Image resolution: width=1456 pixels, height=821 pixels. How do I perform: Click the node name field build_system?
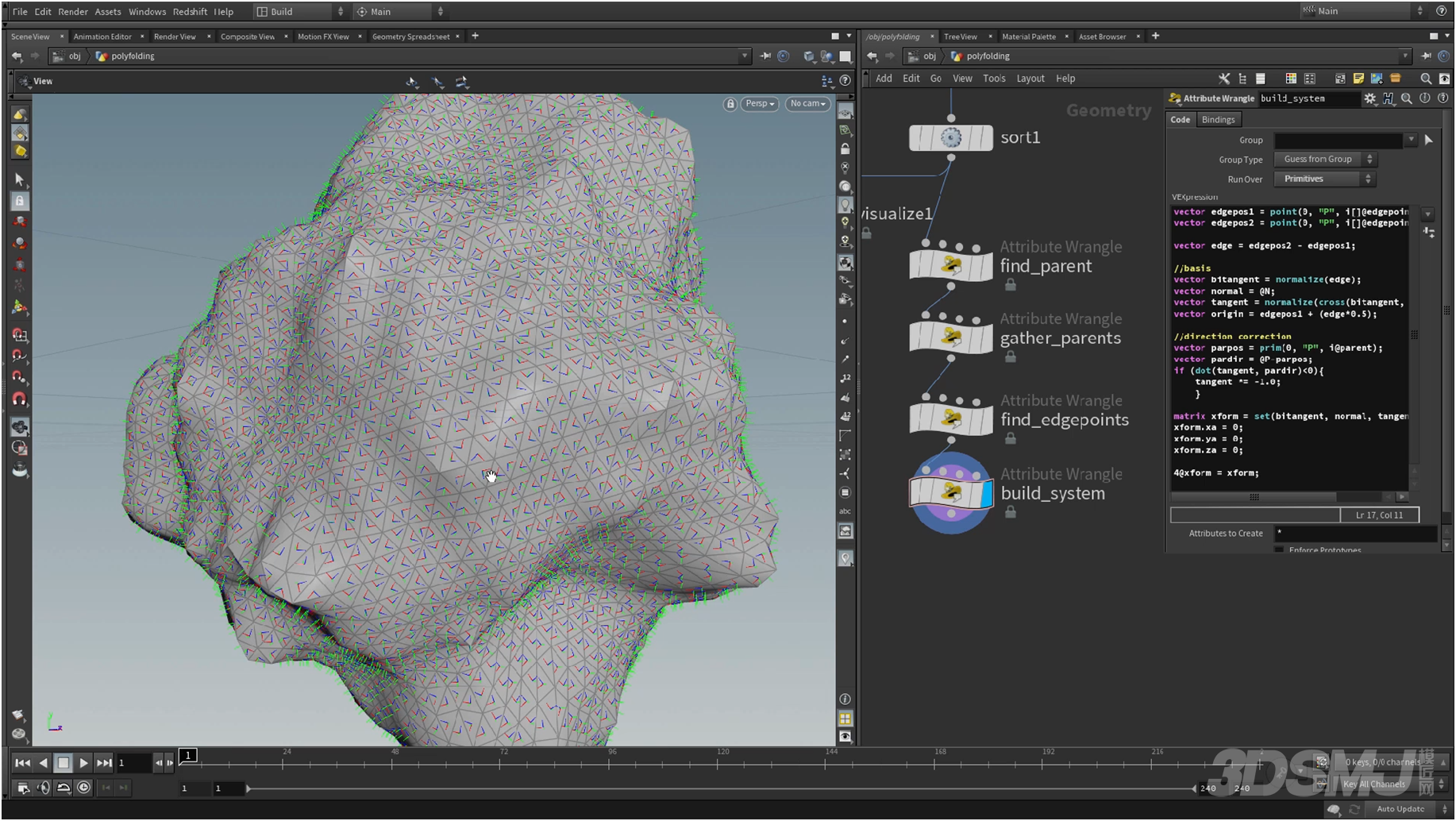pos(1308,98)
